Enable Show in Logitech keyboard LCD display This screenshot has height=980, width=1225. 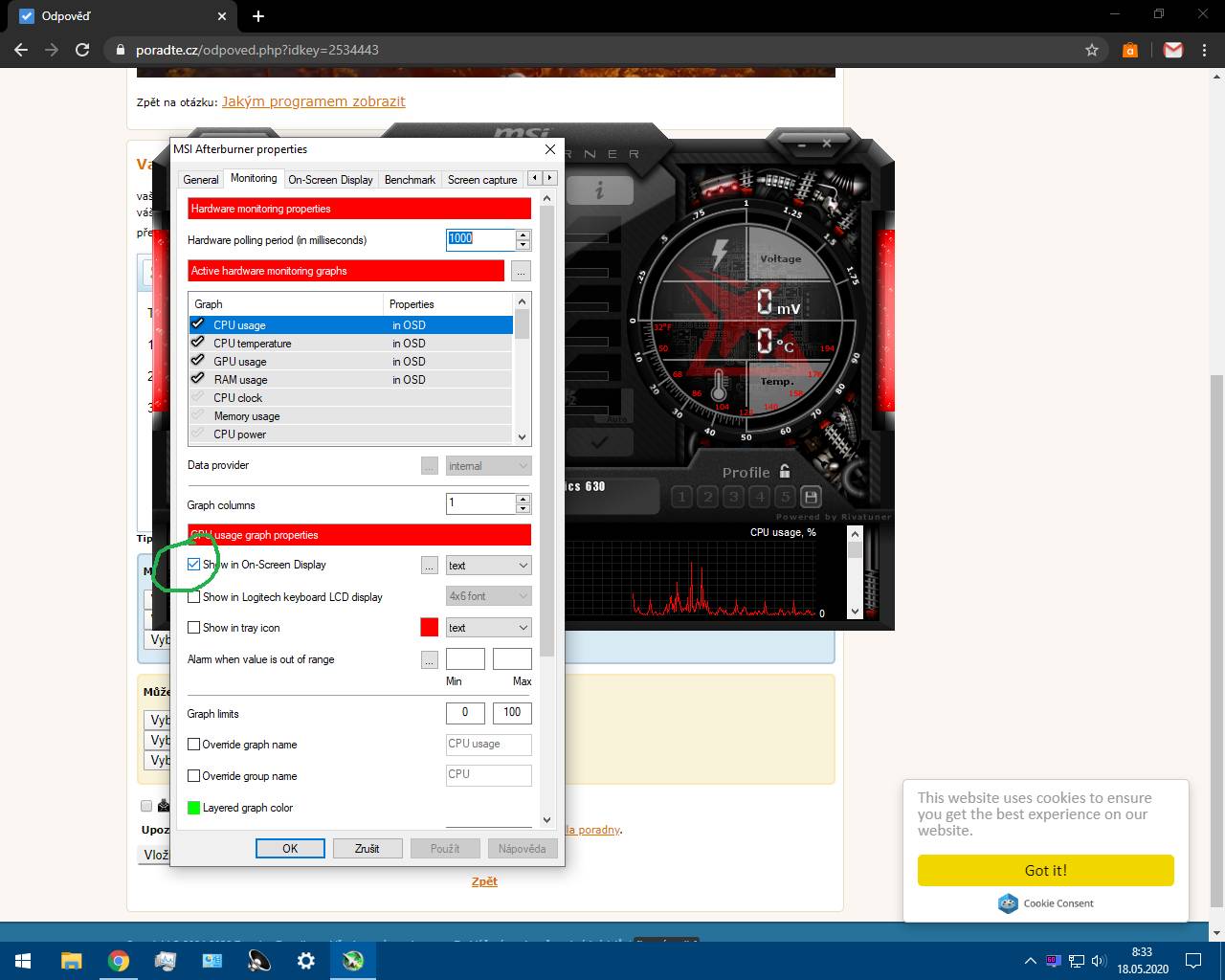(194, 596)
